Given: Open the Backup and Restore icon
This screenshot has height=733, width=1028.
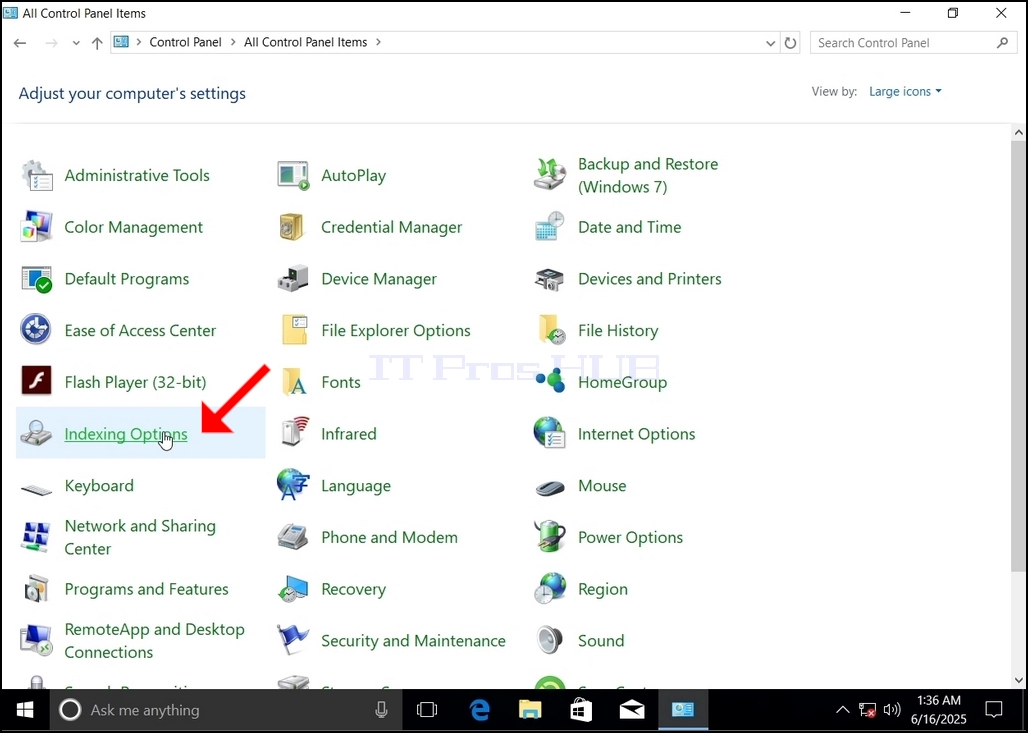Looking at the screenshot, I should coord(549,175).
